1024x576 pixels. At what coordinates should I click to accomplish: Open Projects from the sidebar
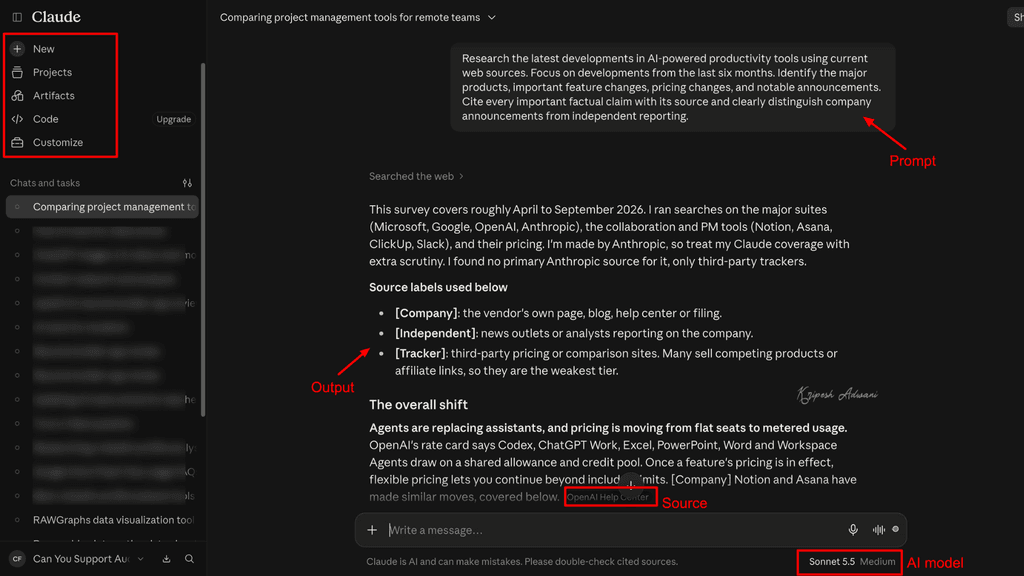52,72
